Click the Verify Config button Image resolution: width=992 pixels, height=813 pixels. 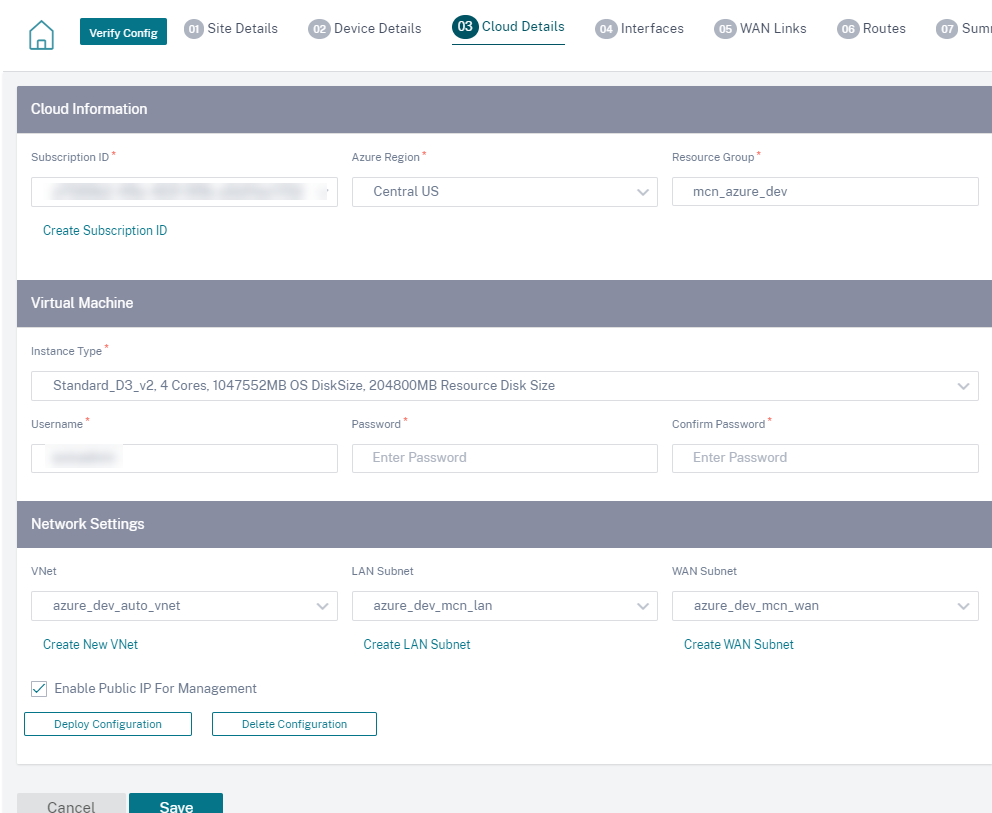pos(123,32)
